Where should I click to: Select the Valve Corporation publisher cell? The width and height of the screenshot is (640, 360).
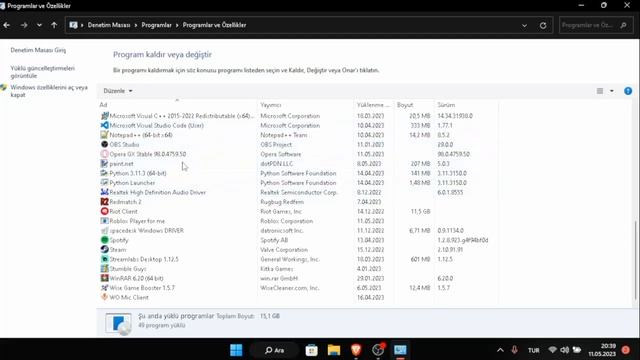point(284,250)
